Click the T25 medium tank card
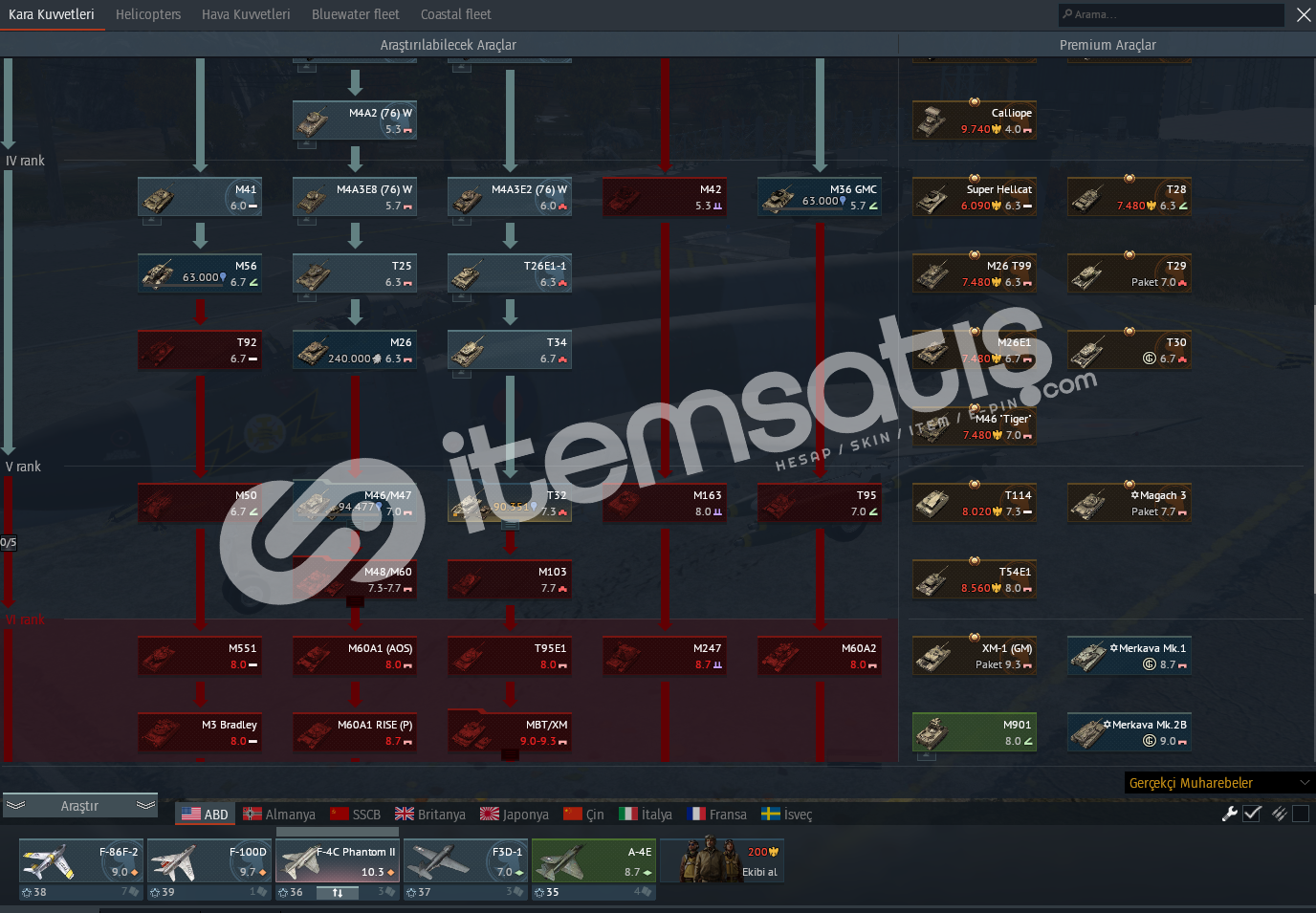Image resolution: width=1316 pixels, height=913 pixels. pos(355,273)
